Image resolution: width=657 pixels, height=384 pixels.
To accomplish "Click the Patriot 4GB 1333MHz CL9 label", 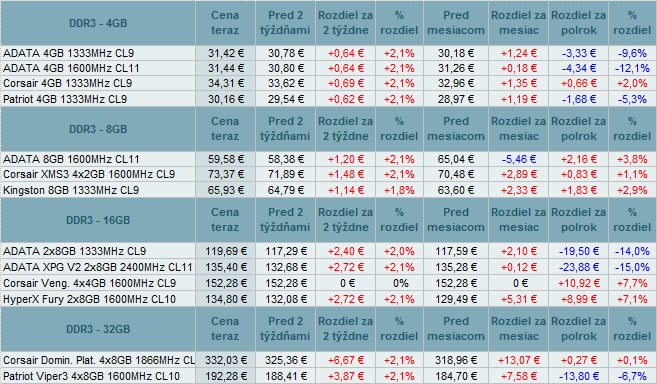I will click(x=65, y=99).
